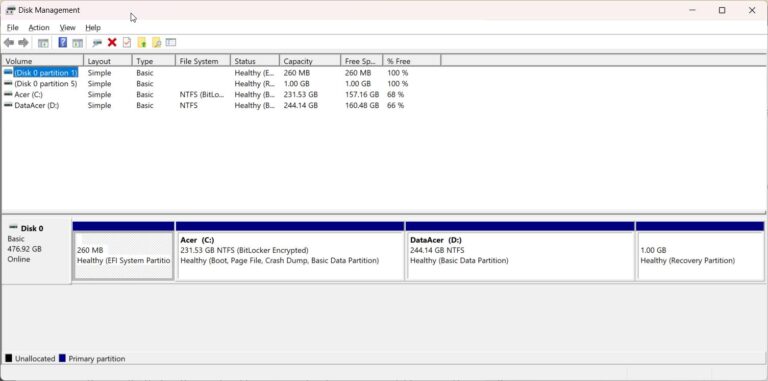The width and height of the screenshot is (768, 381).
Task: Click the 231.53 GB capacity cell
Action: (300, 94)
